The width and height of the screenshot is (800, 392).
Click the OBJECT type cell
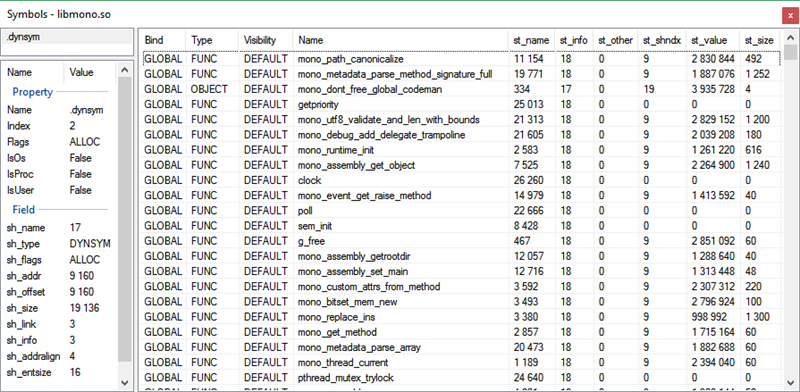coord(209,89)
